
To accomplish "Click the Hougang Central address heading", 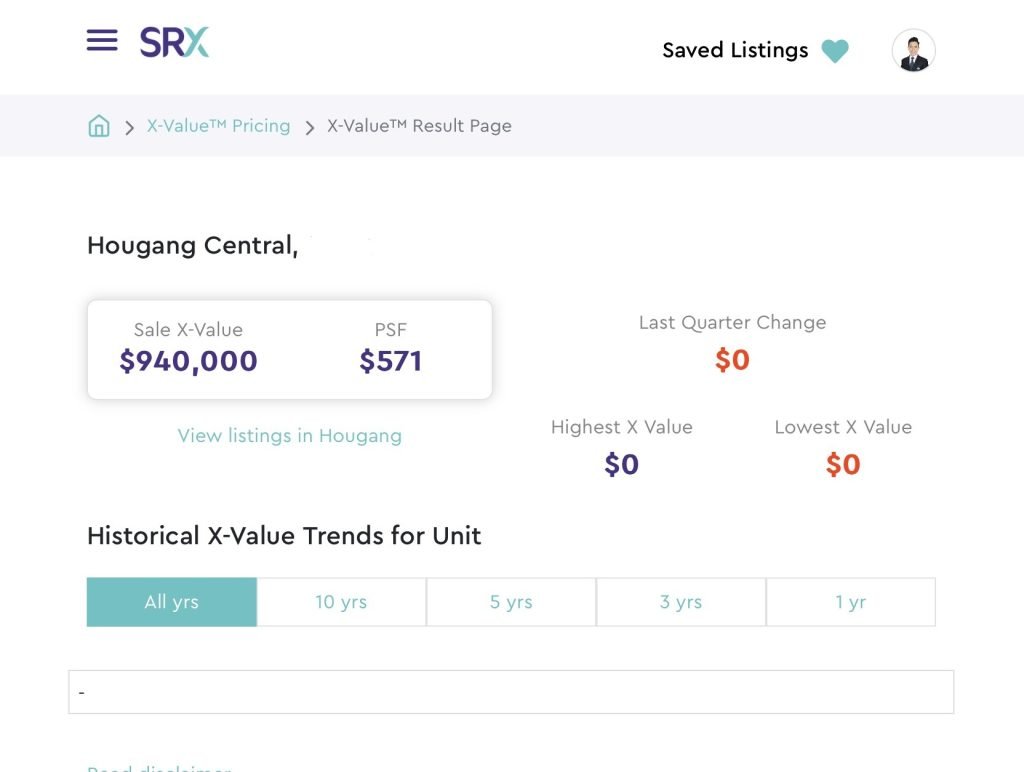I will pyautogui.click(x=192, y=245).
